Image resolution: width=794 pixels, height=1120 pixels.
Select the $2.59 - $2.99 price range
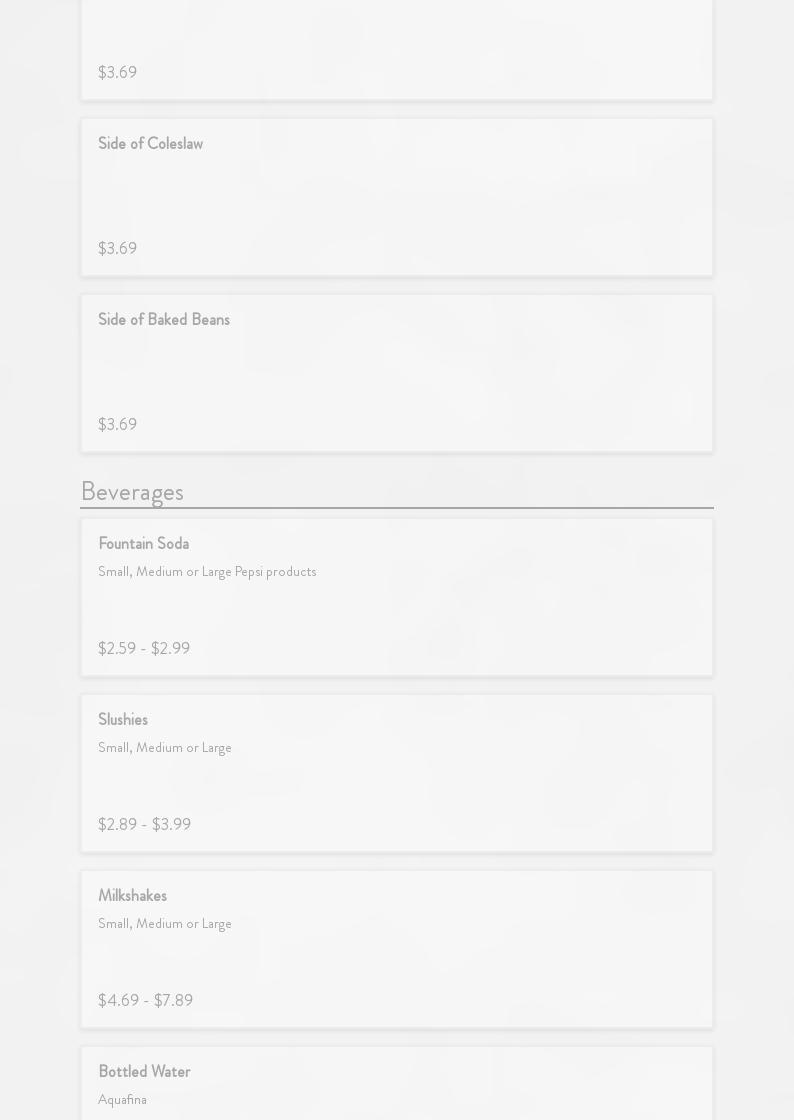pos(144,649)
